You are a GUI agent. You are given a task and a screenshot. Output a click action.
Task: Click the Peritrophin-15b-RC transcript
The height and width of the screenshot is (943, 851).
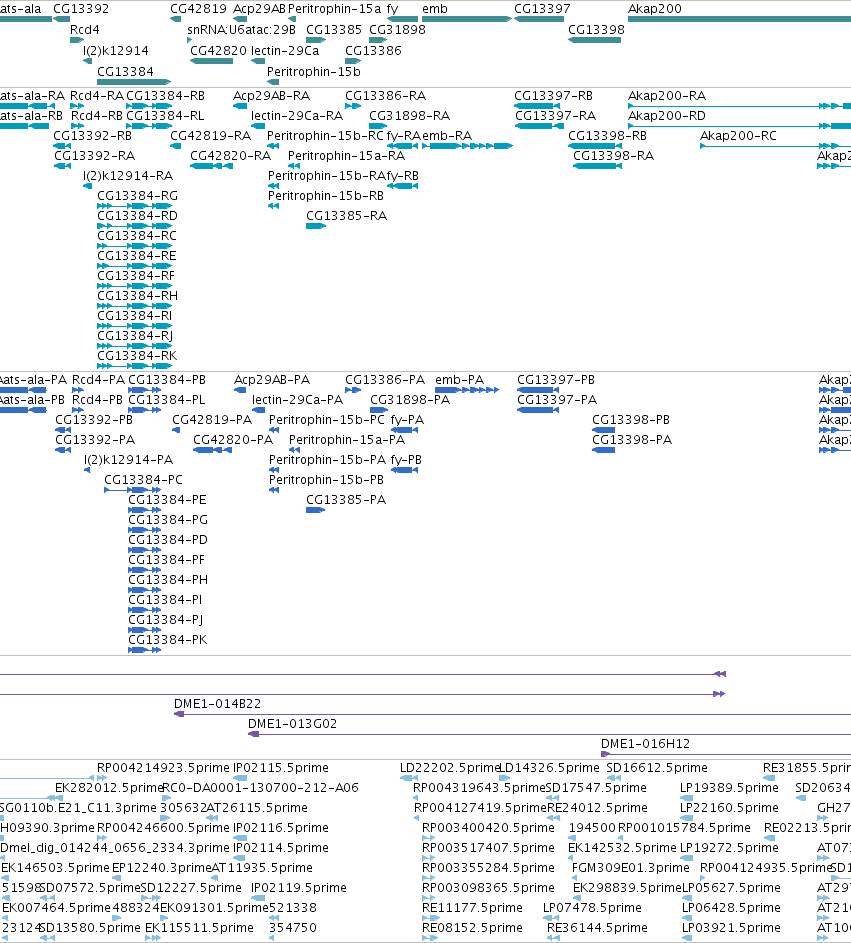pyautogui.click(x=273, y=146)
